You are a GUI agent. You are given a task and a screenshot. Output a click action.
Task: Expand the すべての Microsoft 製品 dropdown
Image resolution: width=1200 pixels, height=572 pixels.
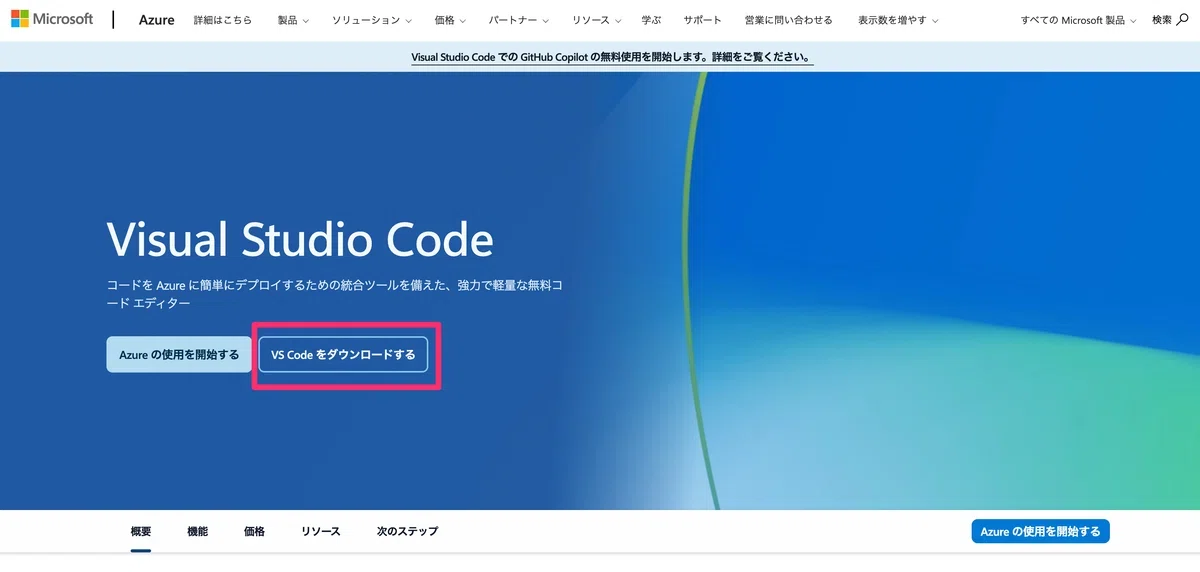click(x=1079, y=20)
